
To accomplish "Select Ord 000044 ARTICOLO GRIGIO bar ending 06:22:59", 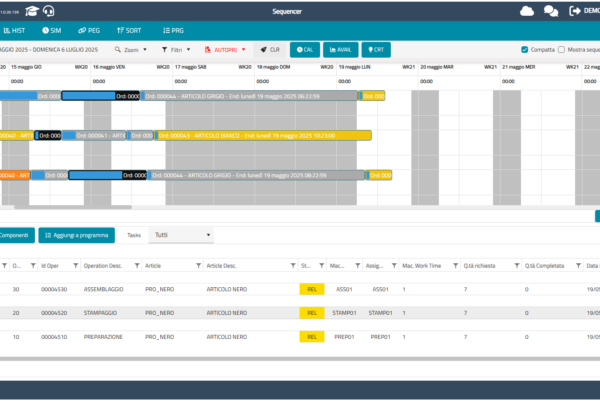I will tap(249, 96).
